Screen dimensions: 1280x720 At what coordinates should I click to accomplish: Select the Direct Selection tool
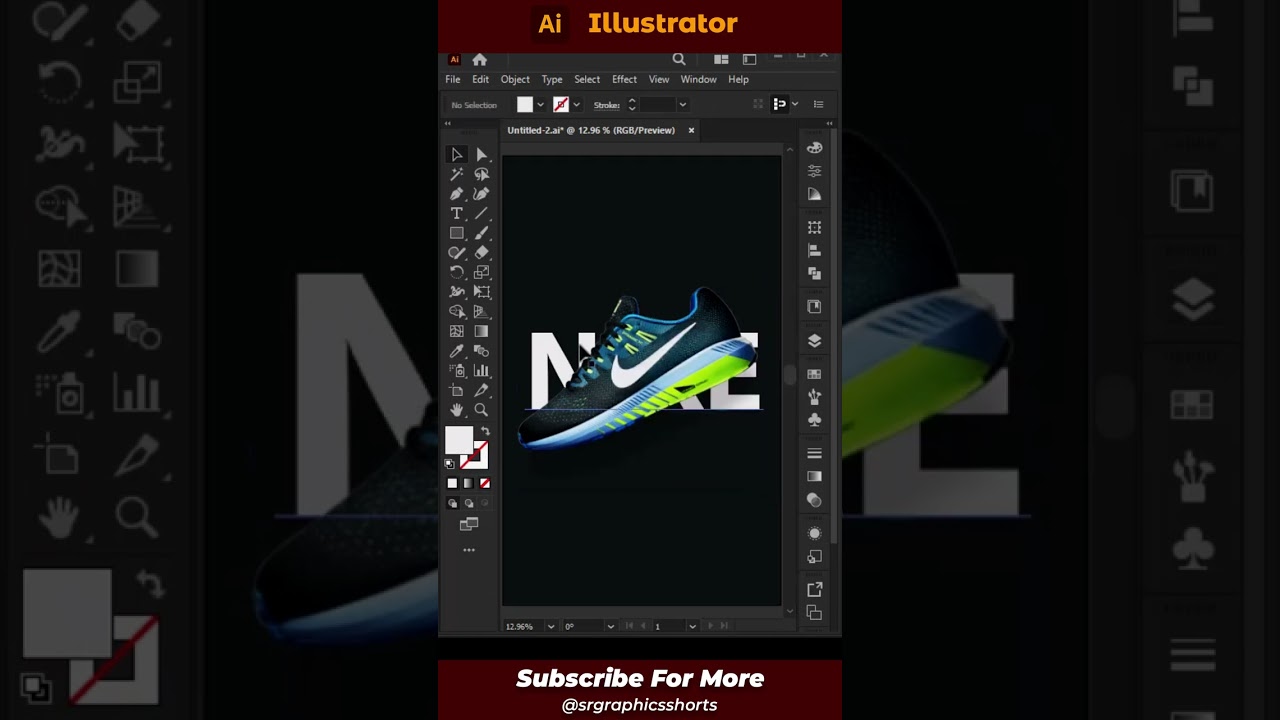481,154
